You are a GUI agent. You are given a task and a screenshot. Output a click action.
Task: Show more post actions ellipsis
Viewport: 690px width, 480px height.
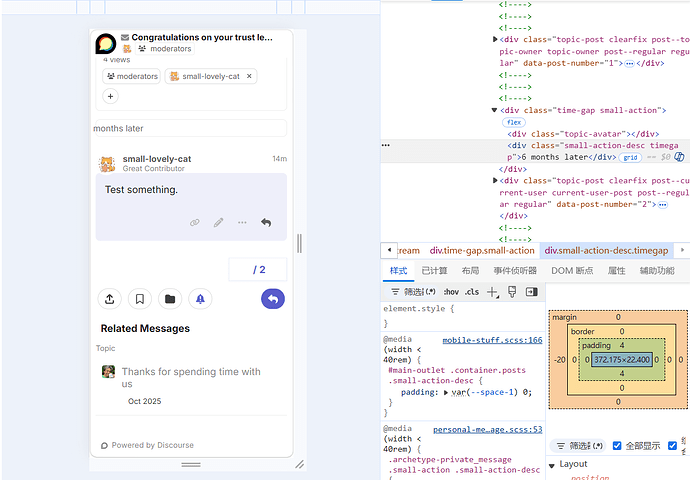242,223
